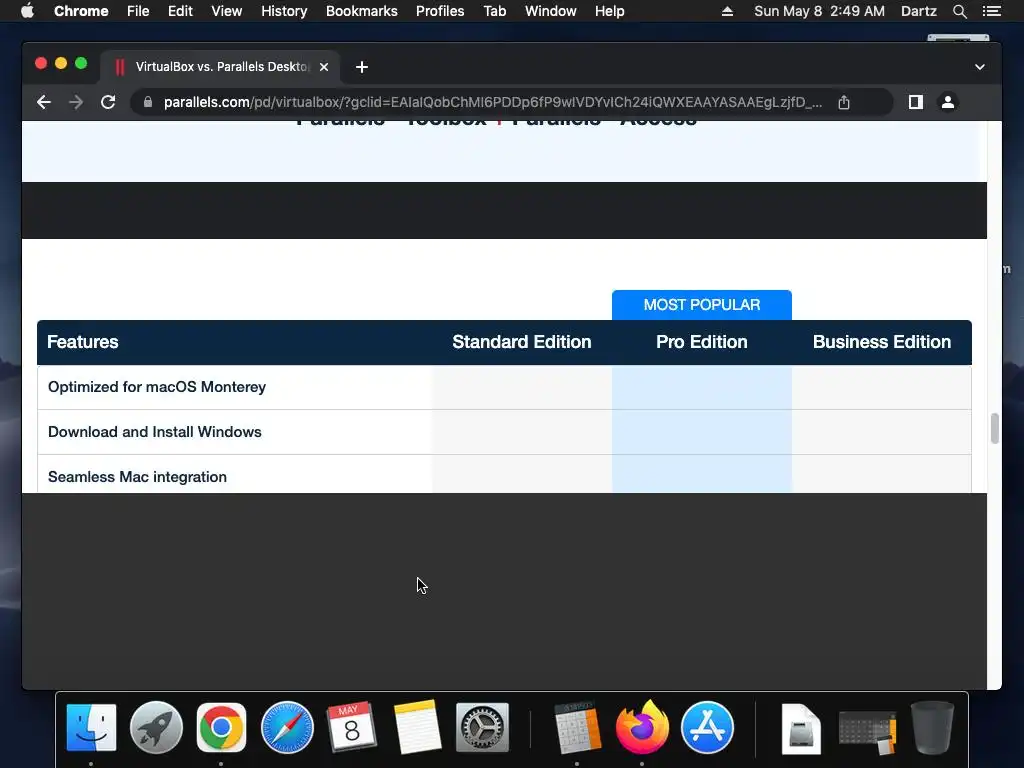Click the Seamless Mac integration row
The image size is (1024, 768).
(x=504, y=475)
